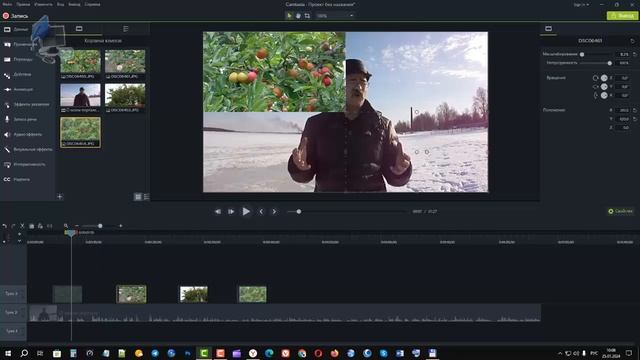The height and width of the screenshot is (360, 640).
Task: Open the CC Надписи captions panel
Action: click(x=16, y=179)
